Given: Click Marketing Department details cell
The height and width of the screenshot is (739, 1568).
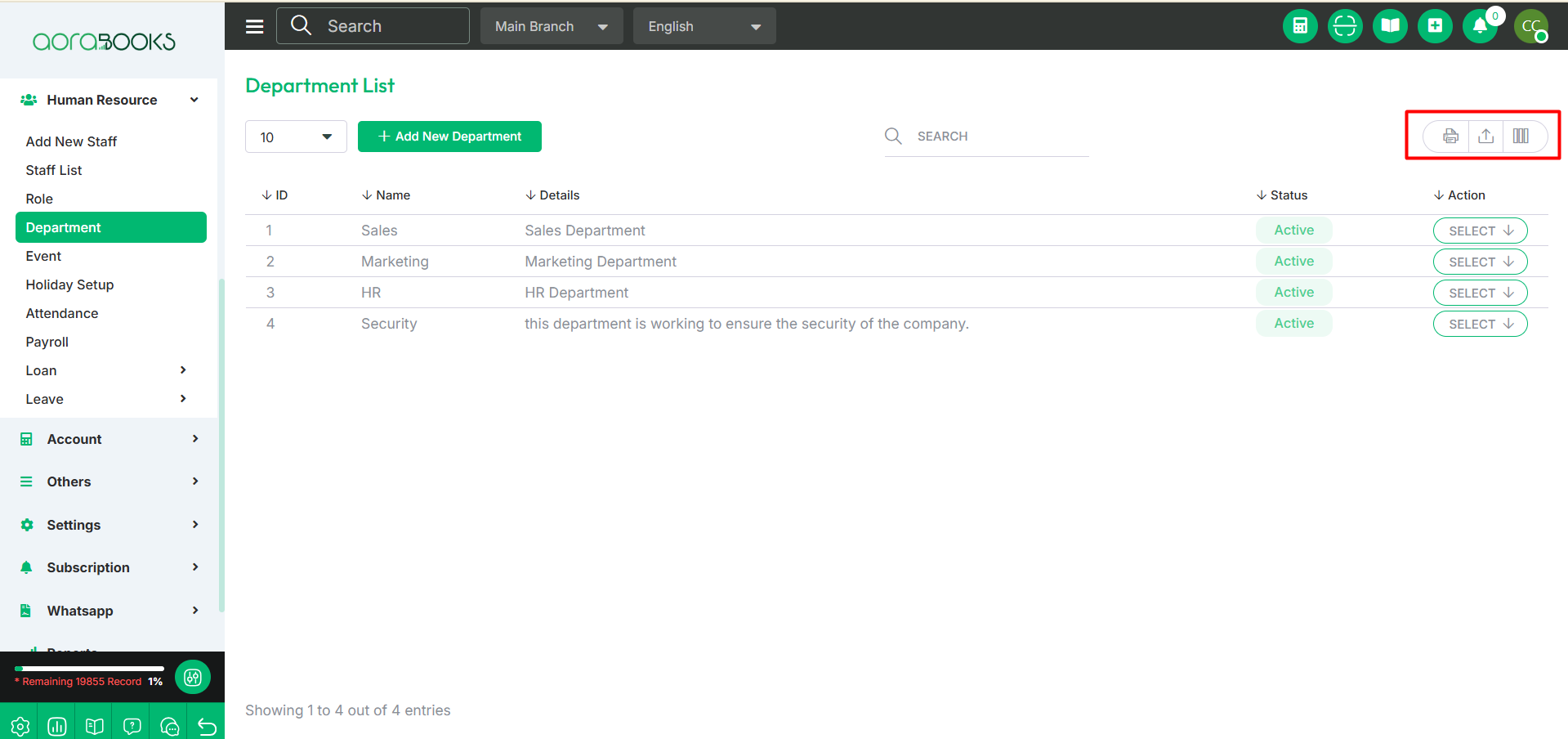Looking at the screenshot, I should click(x=601, y=262).
